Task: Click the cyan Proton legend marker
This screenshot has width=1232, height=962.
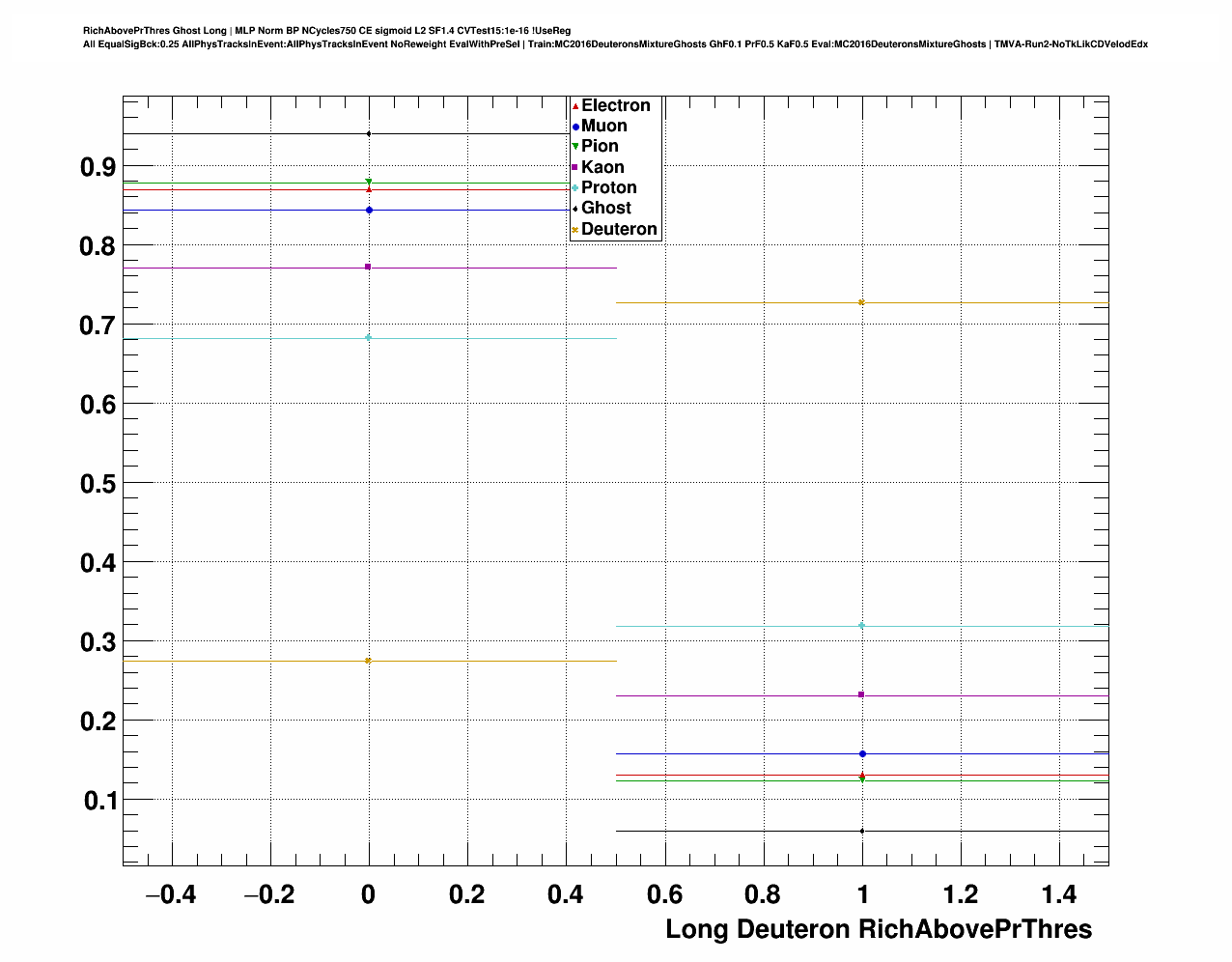Action: coord(575,188)
